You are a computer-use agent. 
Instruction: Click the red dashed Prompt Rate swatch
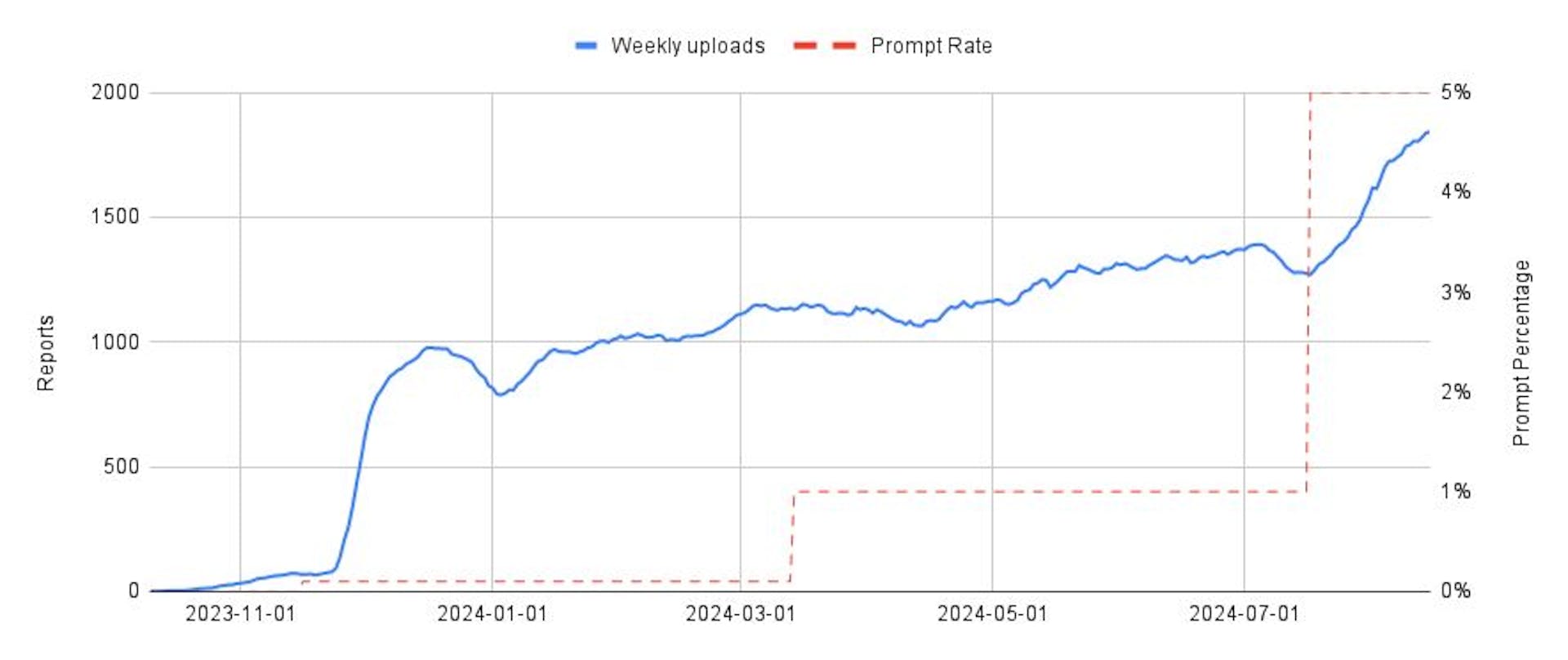pos(824,46)
